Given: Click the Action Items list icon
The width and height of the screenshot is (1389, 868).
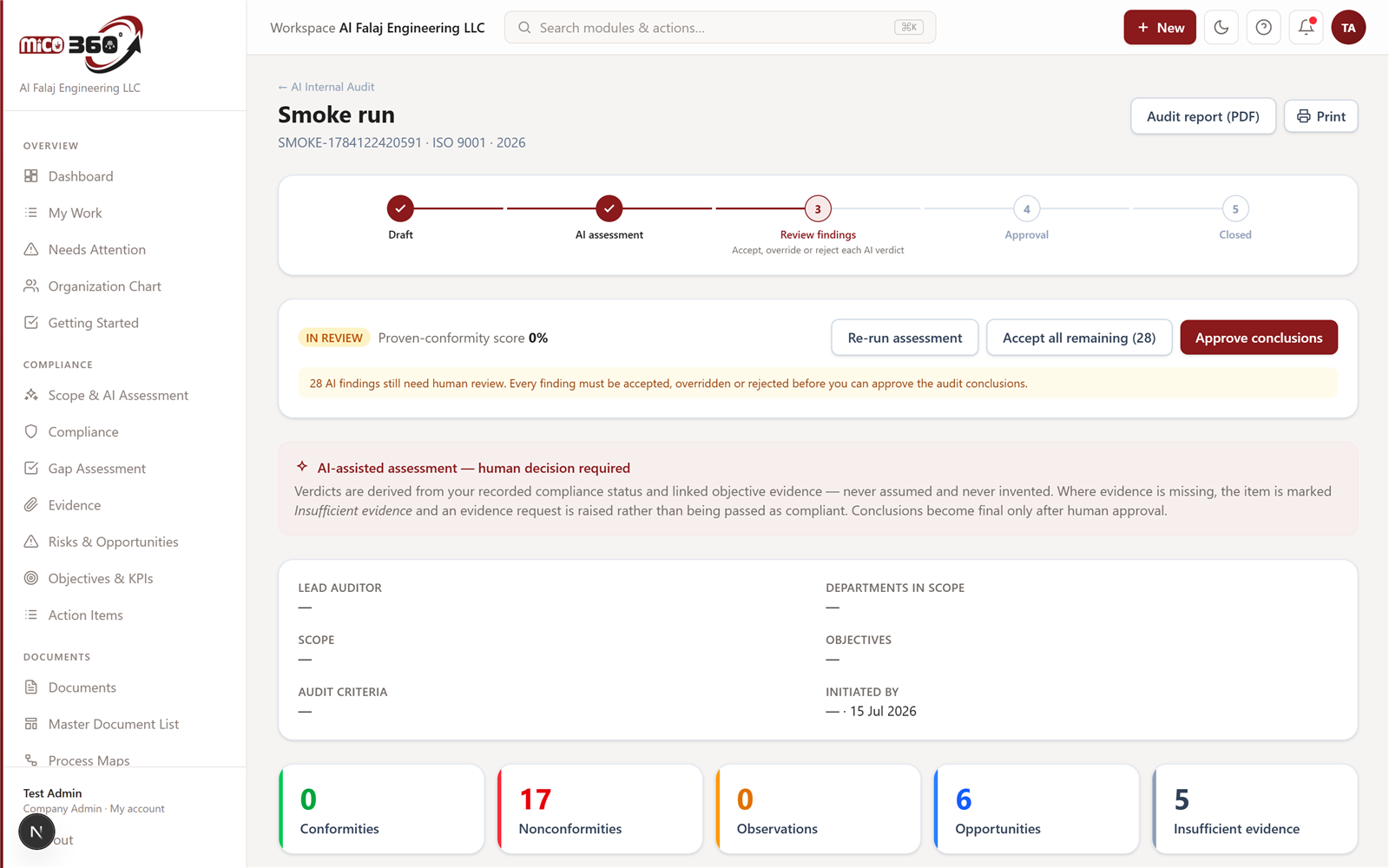Looking at the screenshot, I should pyautogui.click(x=31, y=615).
